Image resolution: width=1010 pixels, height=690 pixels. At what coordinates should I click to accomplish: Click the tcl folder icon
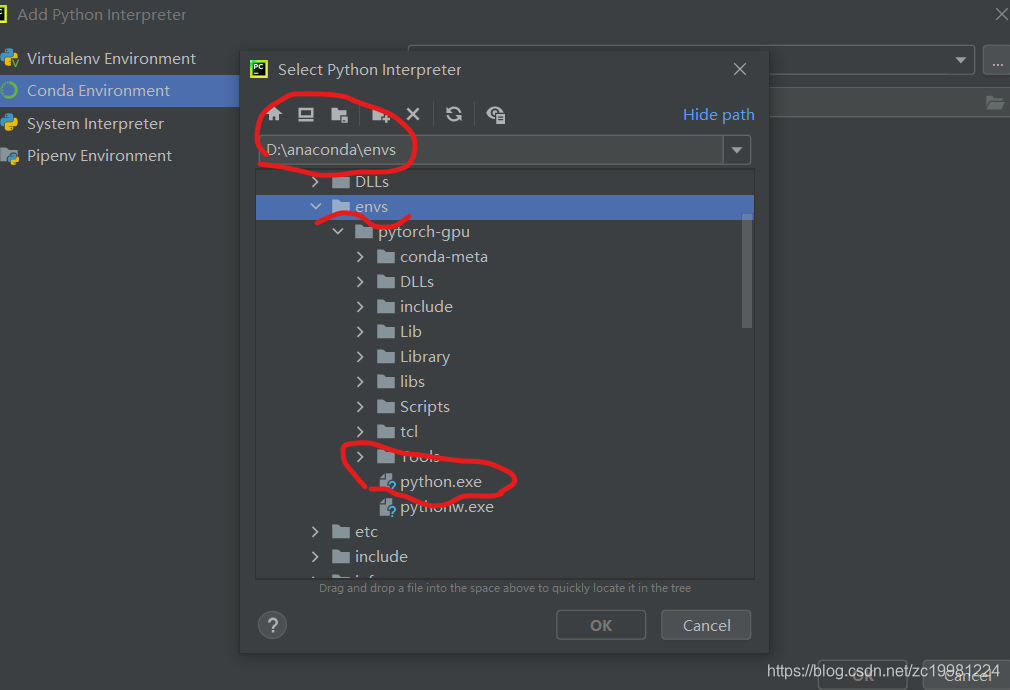(385, 432)
